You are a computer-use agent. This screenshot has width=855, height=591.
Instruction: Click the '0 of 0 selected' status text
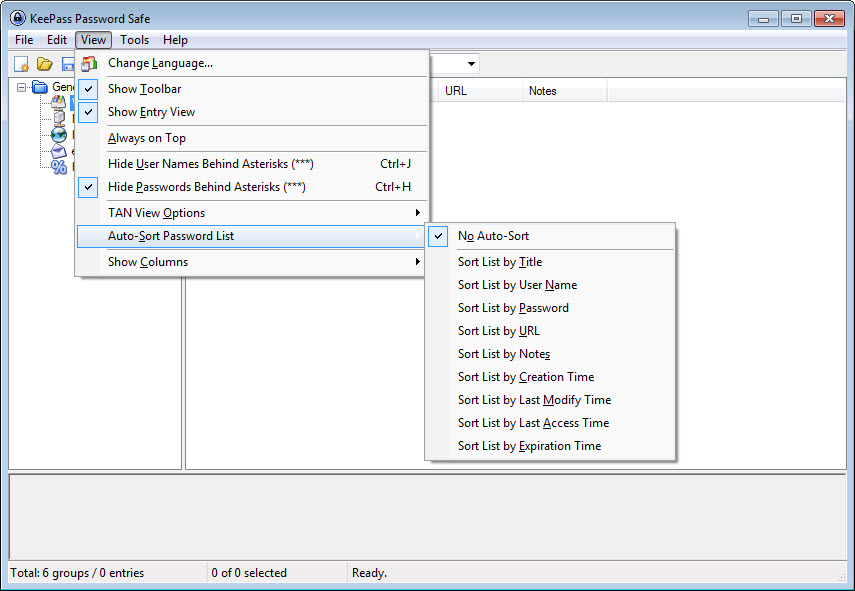coord(249,573)
